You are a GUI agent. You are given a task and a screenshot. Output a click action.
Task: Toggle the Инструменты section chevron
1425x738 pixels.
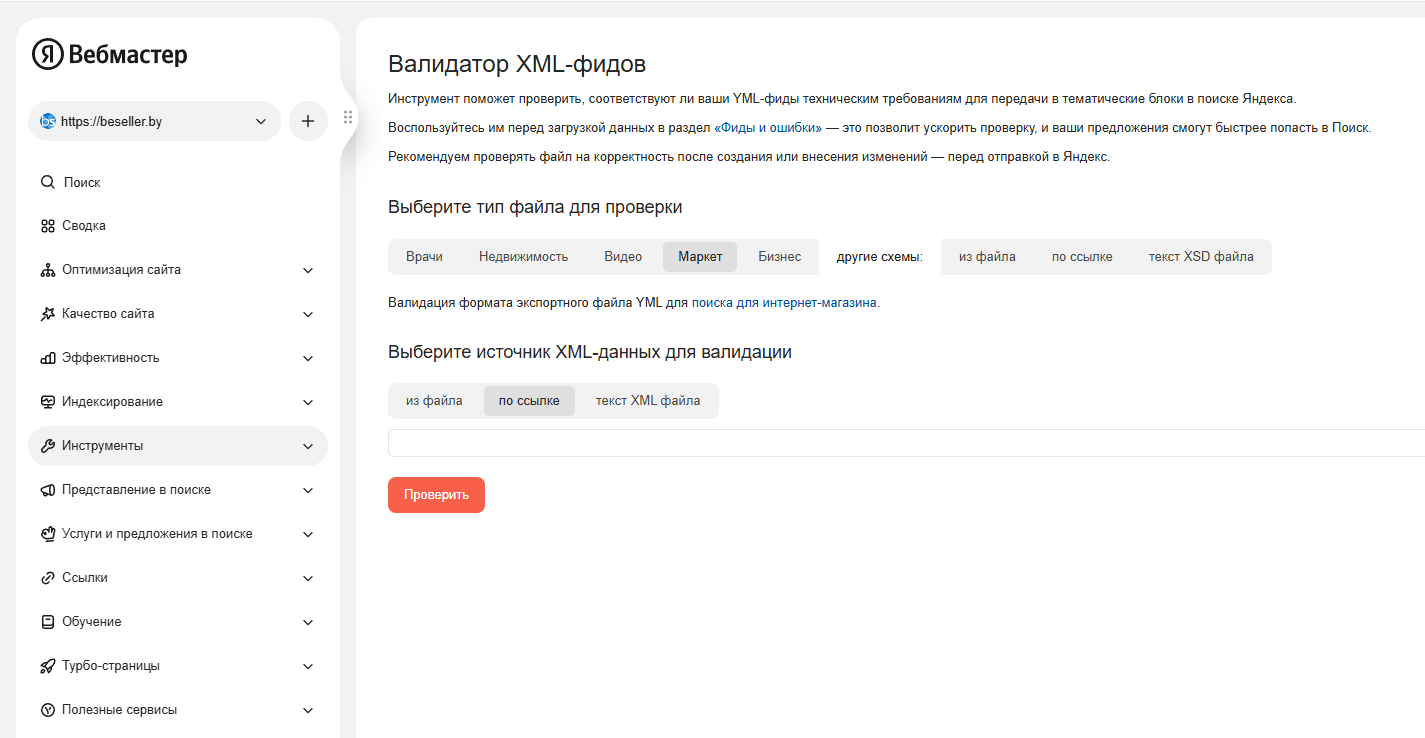pos(308,446)
